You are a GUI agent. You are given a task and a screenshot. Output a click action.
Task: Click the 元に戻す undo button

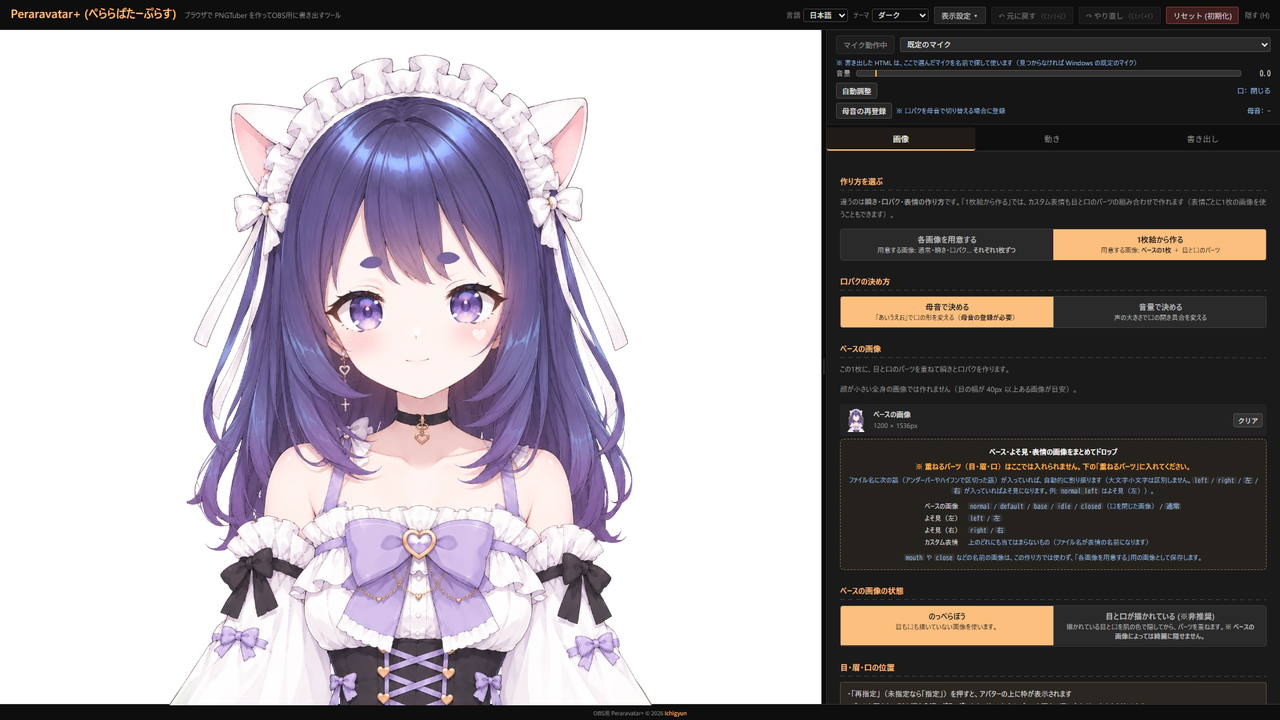[1031, 15]
